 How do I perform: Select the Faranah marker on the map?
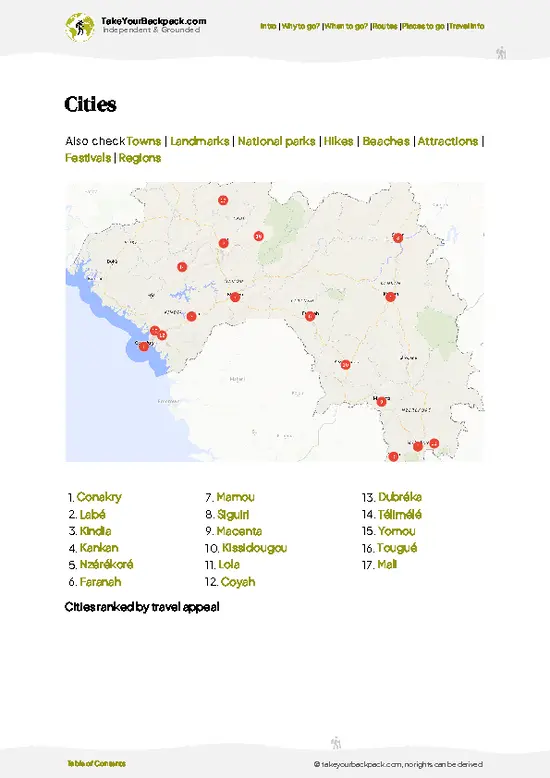click(x=310, y=316)
